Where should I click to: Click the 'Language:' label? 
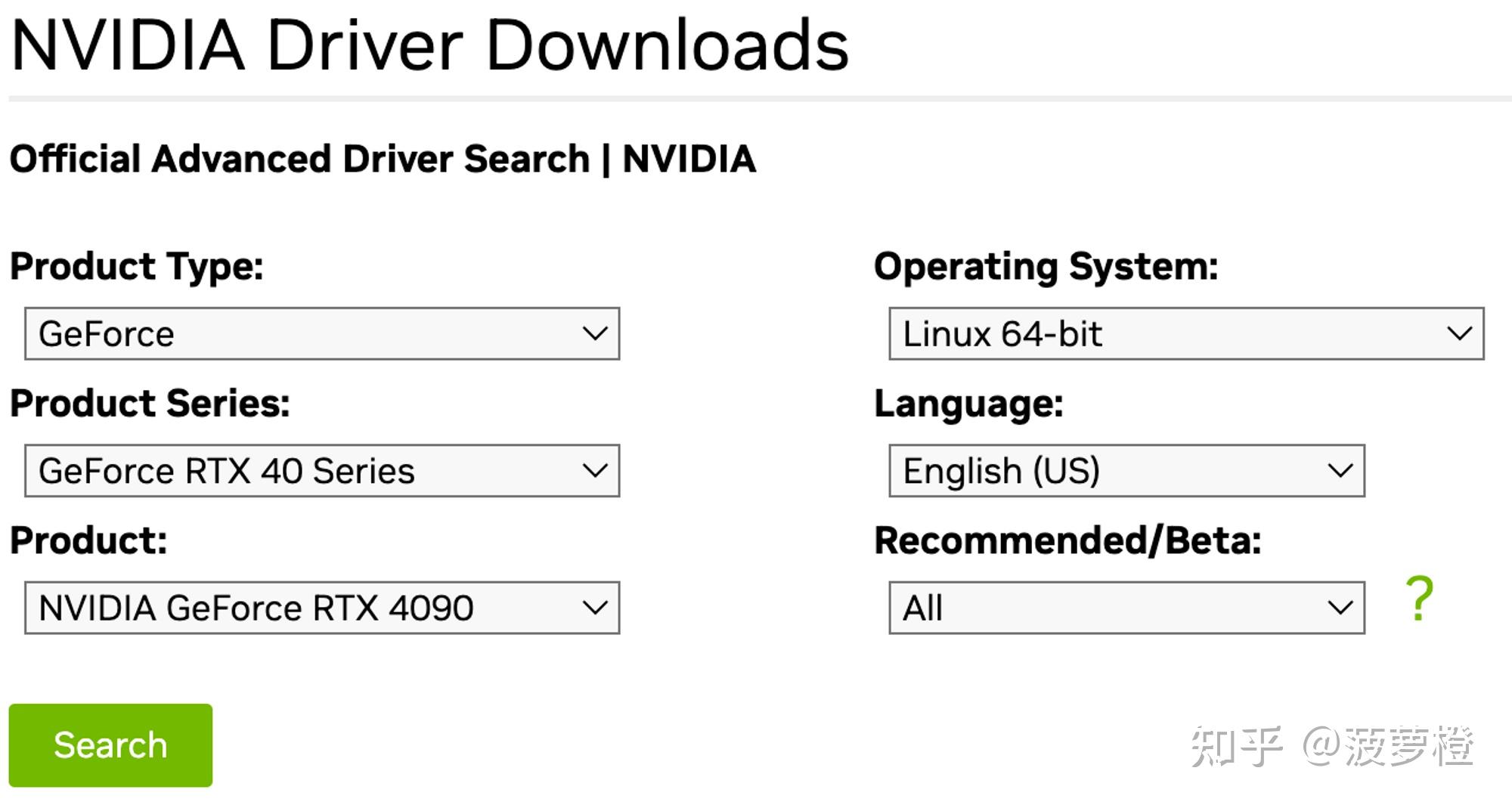[x=968, y=404]
